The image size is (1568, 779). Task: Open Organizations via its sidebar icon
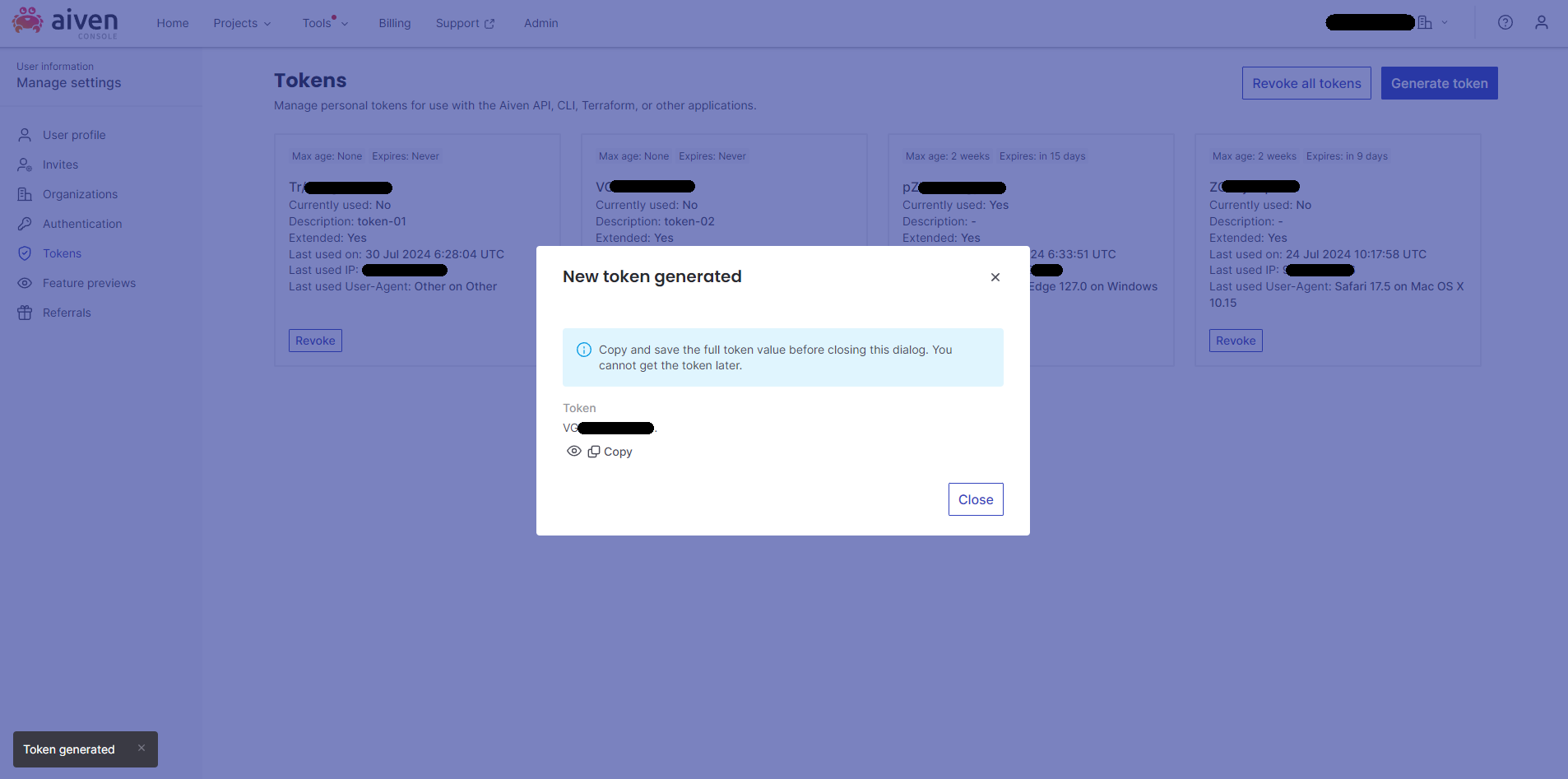click(x=26, y=194)
